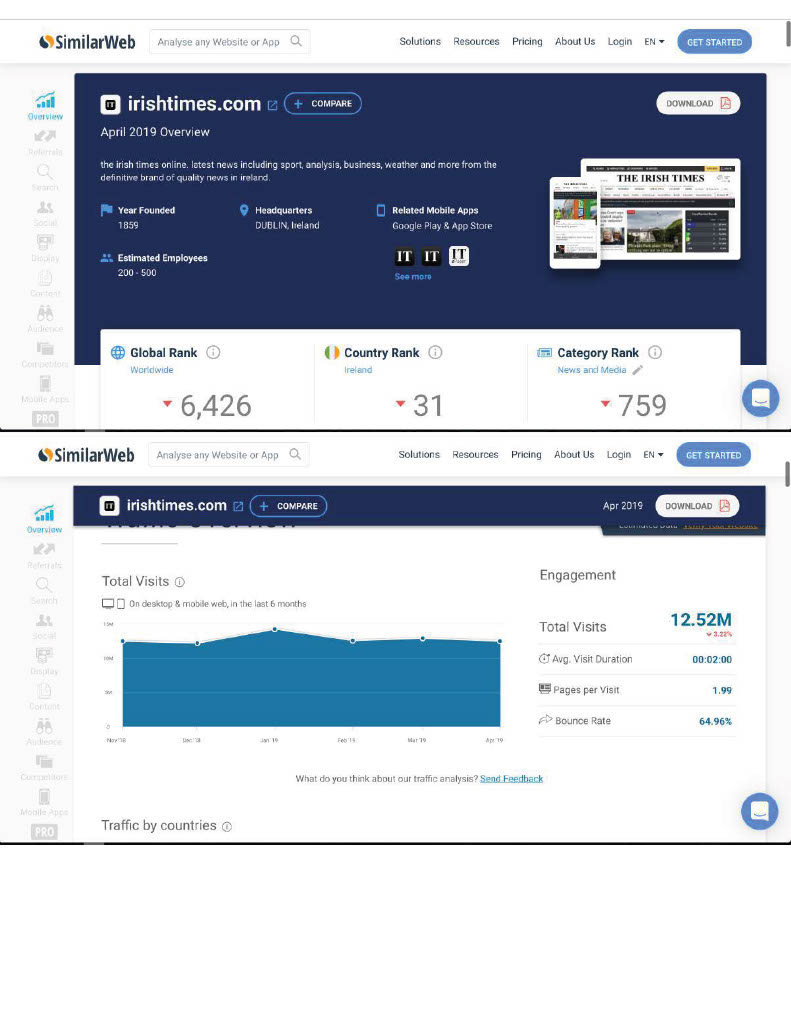The image size is (791, 1024).
Task: Click DOWNLOAD button beside Apr 2019
Action: point(697,505)
